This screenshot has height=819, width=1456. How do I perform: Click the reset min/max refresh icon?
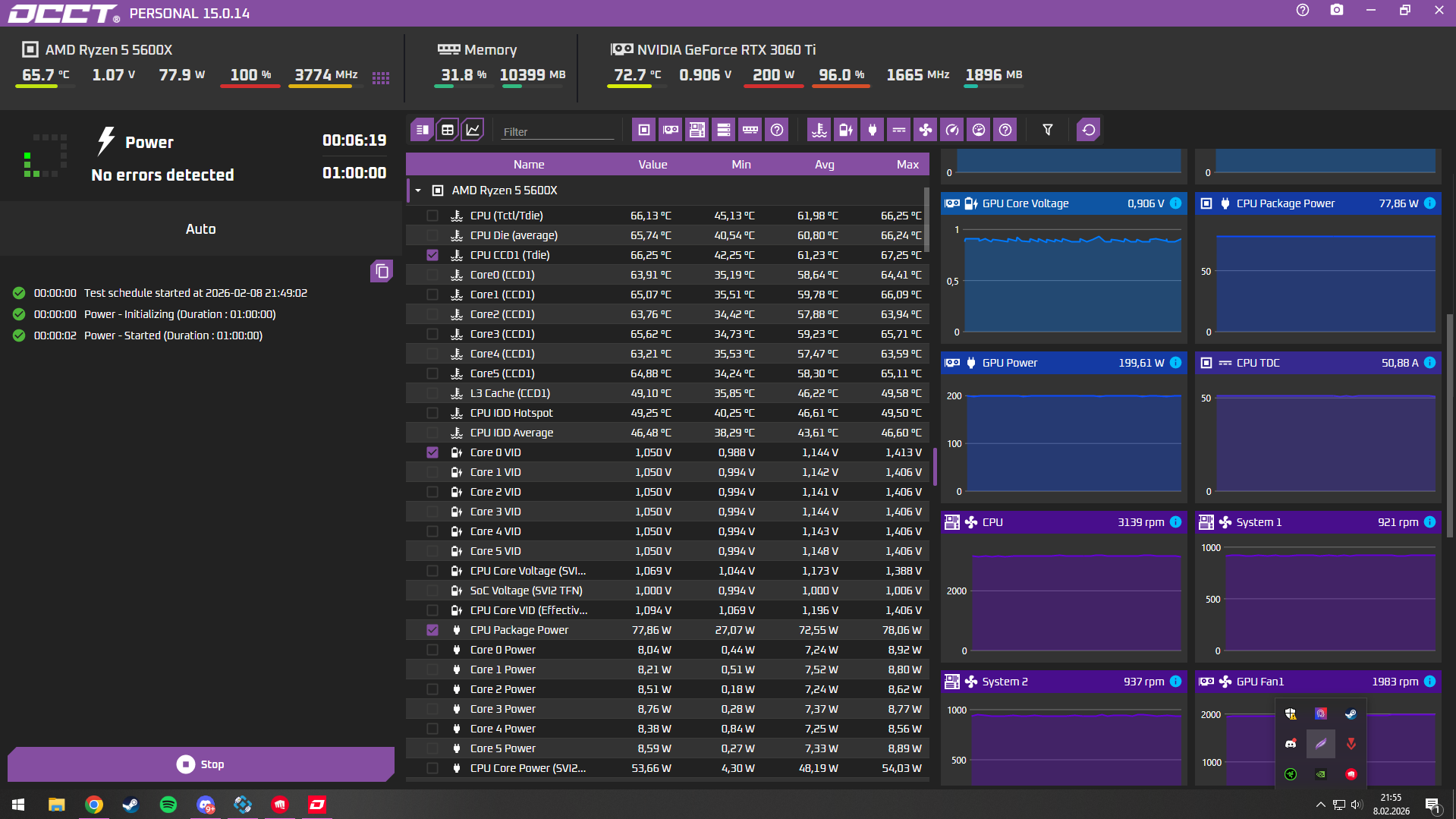(1089, 130)
